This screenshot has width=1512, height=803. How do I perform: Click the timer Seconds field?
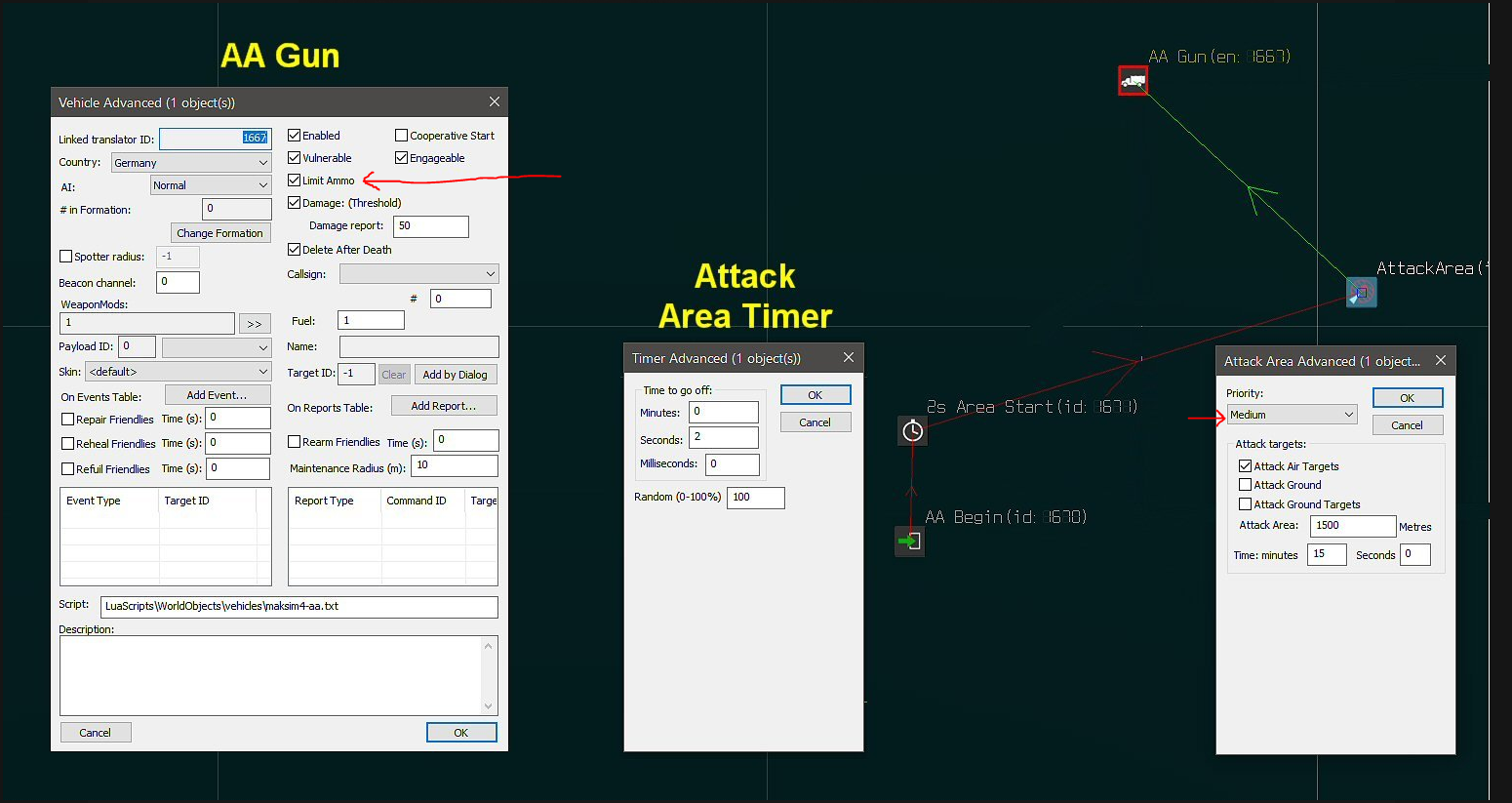[x=724, y=437]
